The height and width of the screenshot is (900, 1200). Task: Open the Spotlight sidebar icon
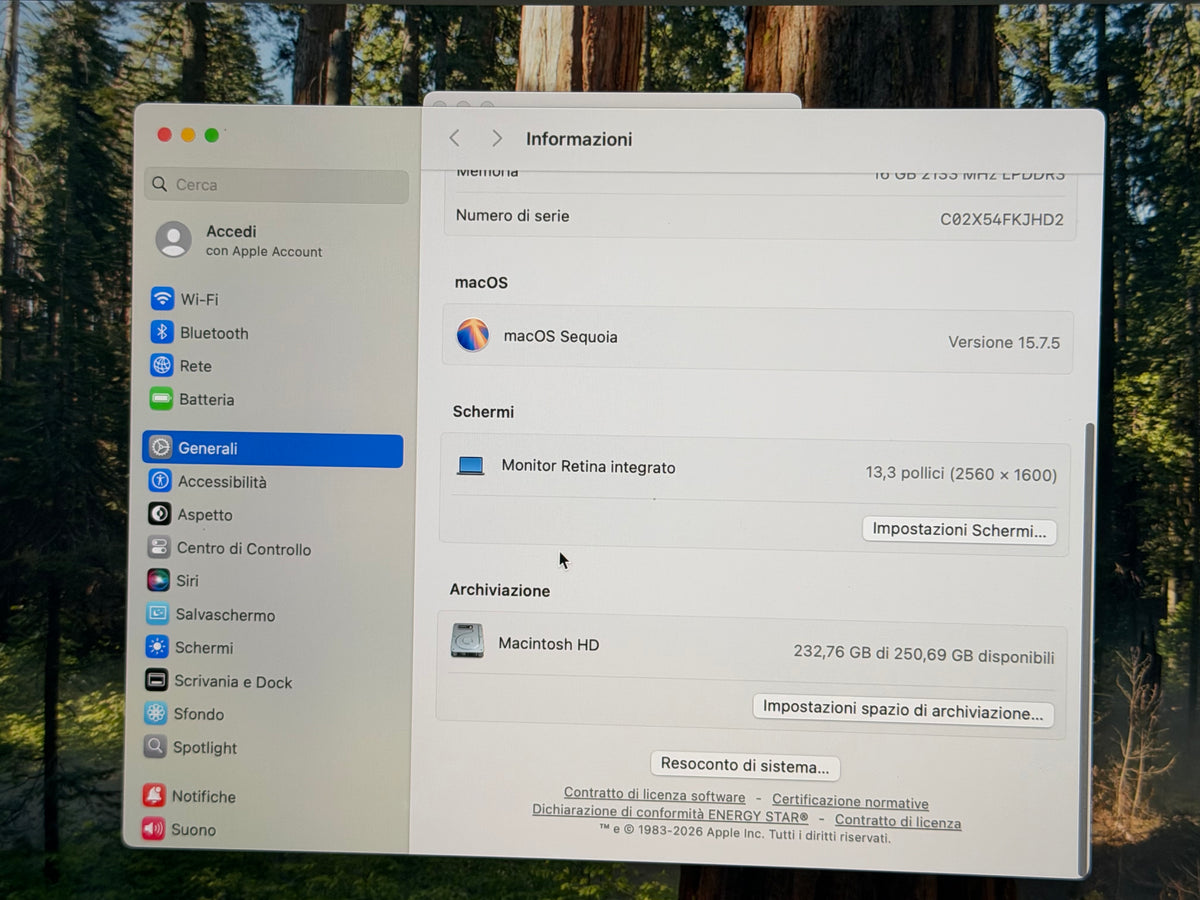coord(155,746)
